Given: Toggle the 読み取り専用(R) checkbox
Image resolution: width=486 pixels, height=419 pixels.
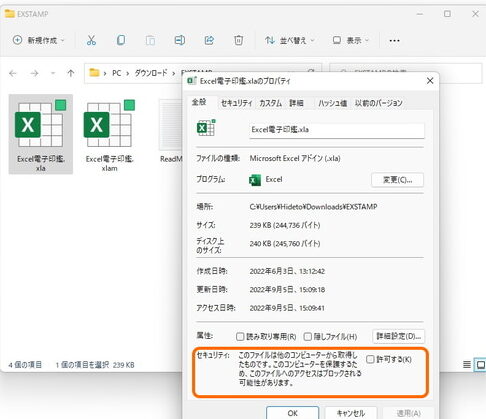Looking at the screenshot, I should (240, 337).
